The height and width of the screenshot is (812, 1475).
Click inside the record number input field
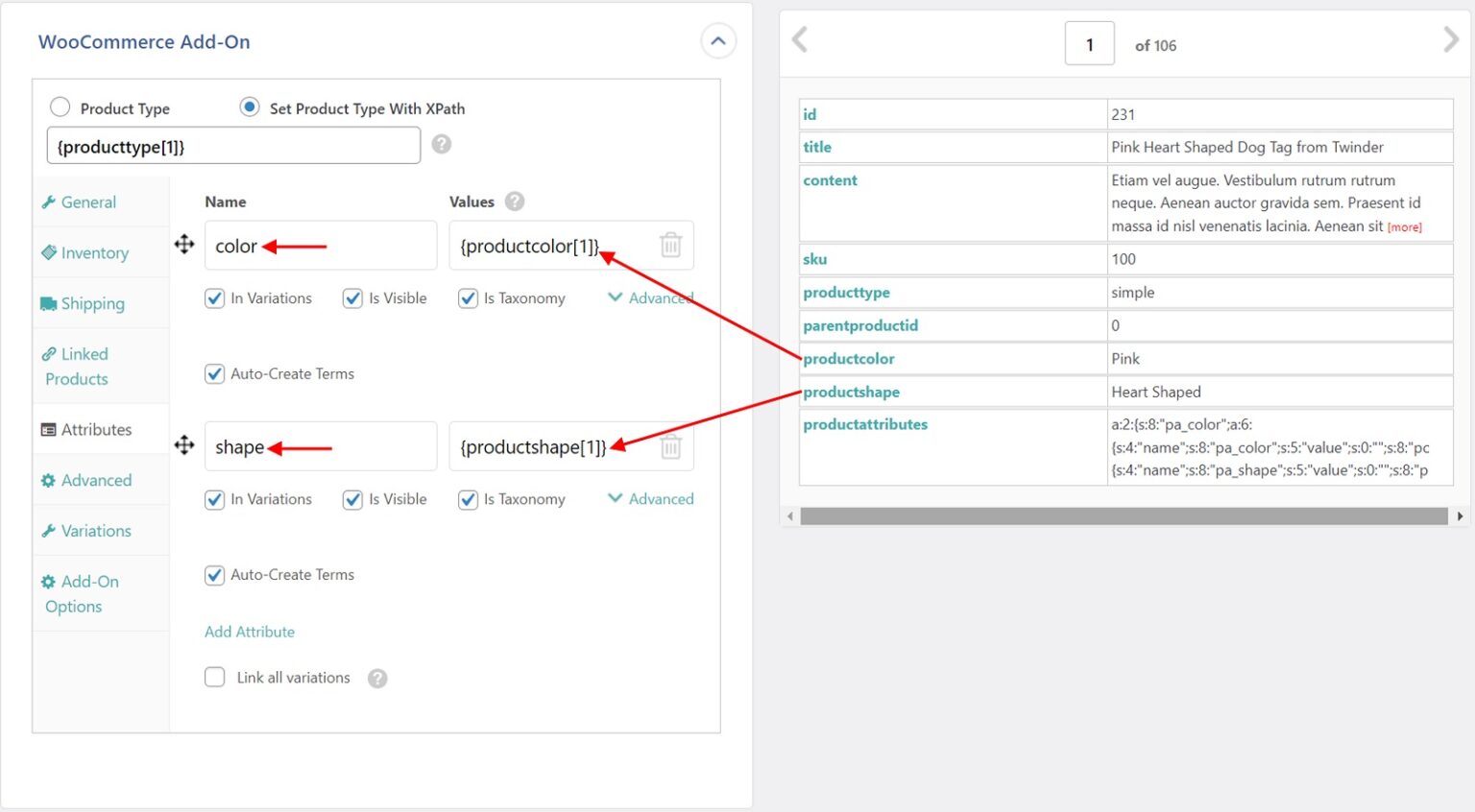1089,43
